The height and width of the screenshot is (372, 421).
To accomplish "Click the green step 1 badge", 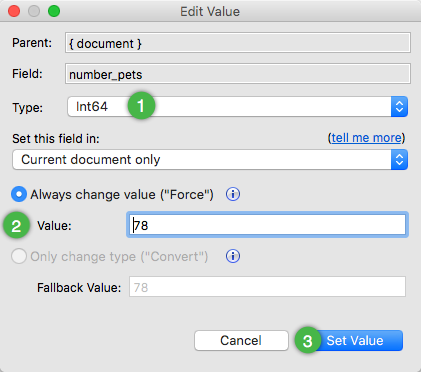I will pos(141,106).
